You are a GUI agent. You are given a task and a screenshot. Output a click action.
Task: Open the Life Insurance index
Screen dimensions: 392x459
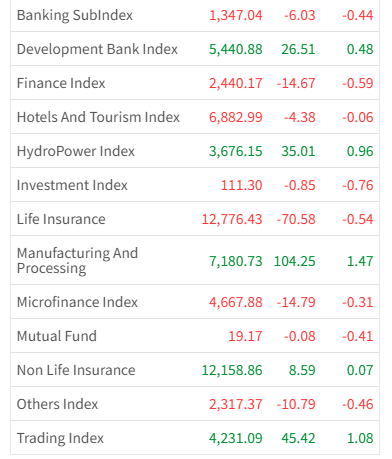click(x=61, y=219)
